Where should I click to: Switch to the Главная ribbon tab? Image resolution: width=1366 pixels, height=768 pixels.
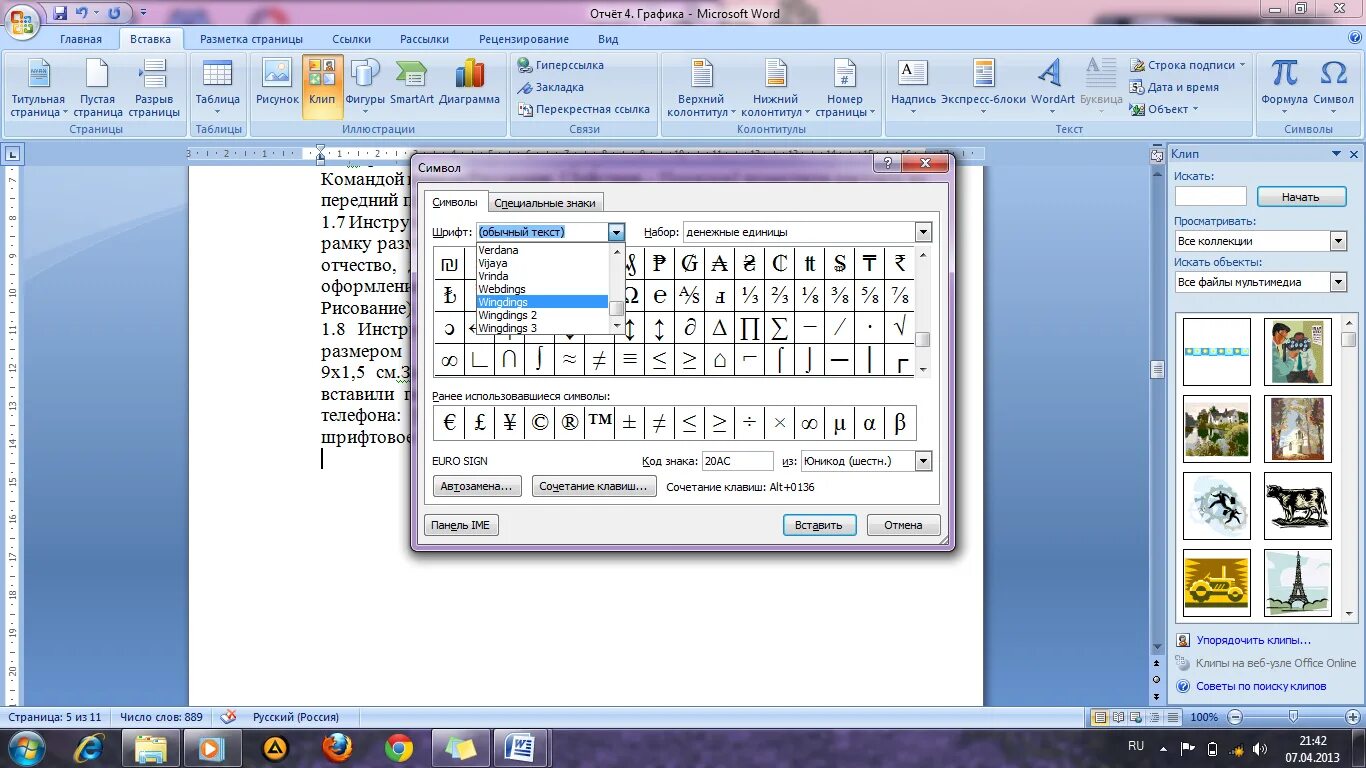81,39
